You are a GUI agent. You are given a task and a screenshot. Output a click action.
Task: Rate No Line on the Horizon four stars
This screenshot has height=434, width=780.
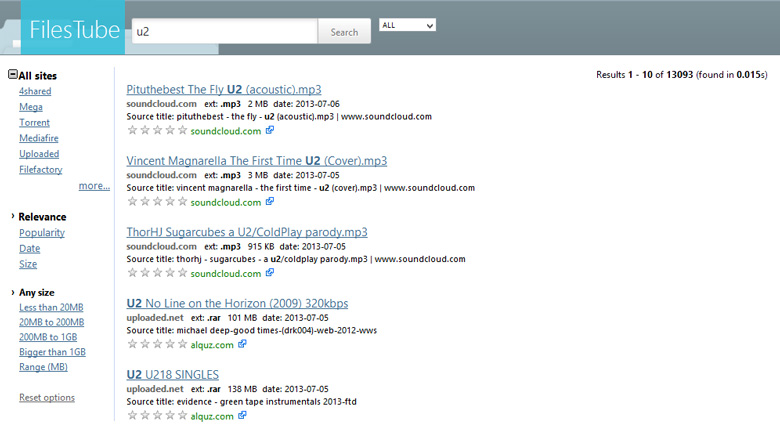coord(170,344)
